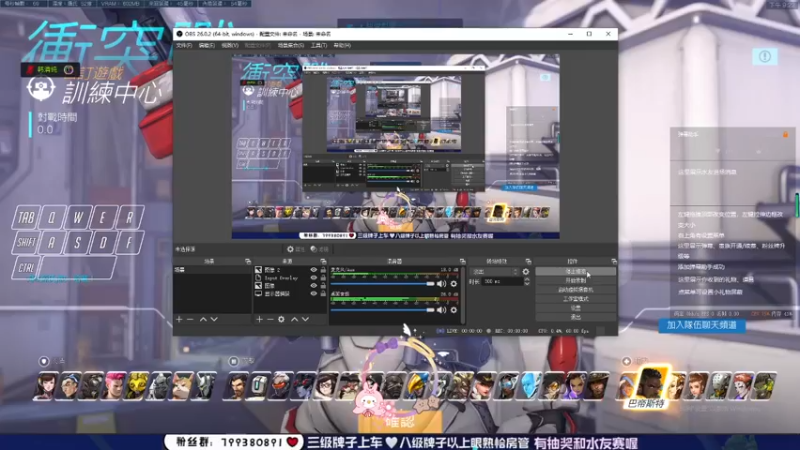Increase transition duration with stepper up arrow
800x450 pixels.
tap(527, 280)
